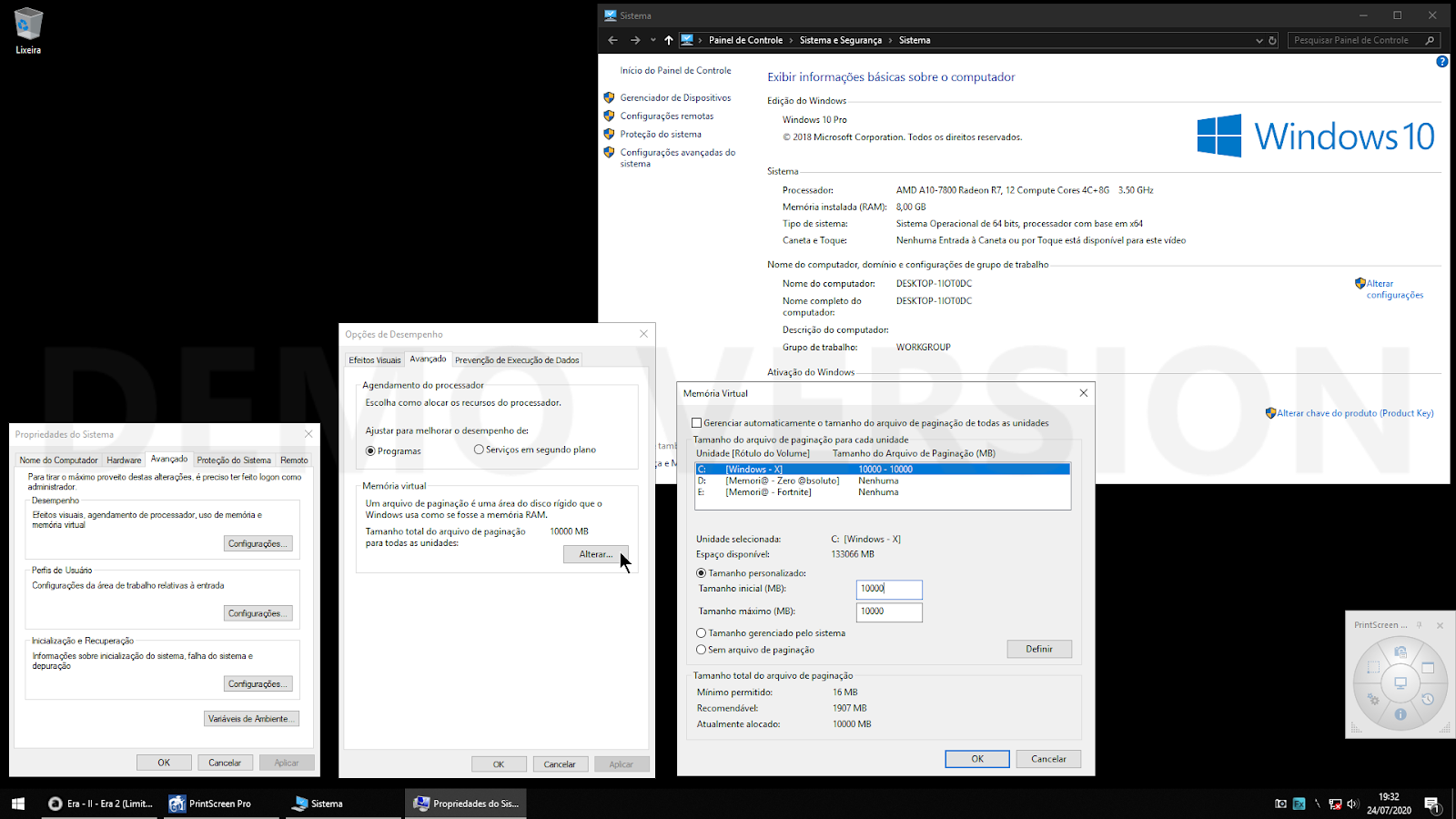Click Painel de Controle breadcrumb
The width and height of the screenshot is (1456, 819).
click(745, 40)
